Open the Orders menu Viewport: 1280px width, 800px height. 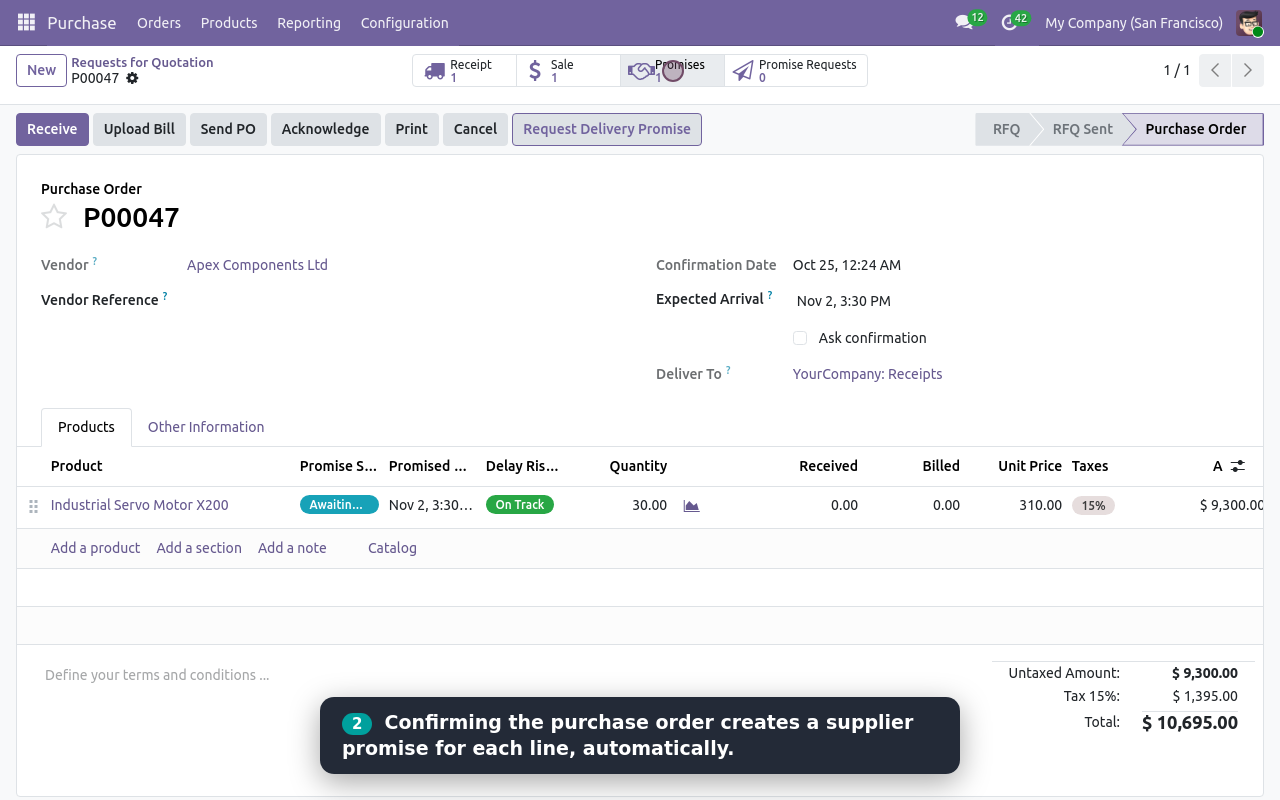coord(159,22)
